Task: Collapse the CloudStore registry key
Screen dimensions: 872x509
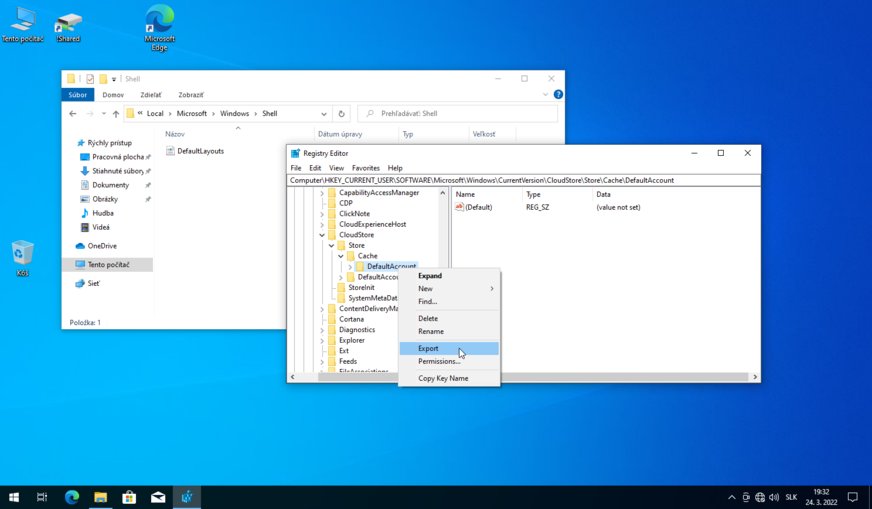Action: [x=322, y=235]
